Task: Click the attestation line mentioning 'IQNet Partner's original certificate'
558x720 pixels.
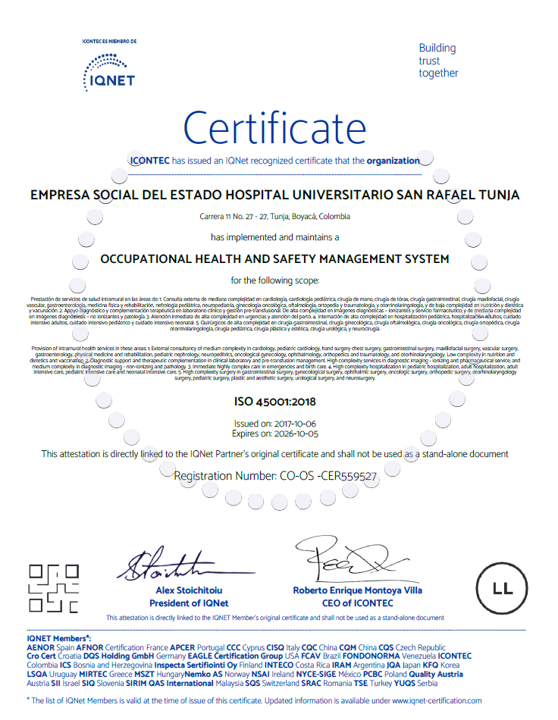Action: (275, 454)
